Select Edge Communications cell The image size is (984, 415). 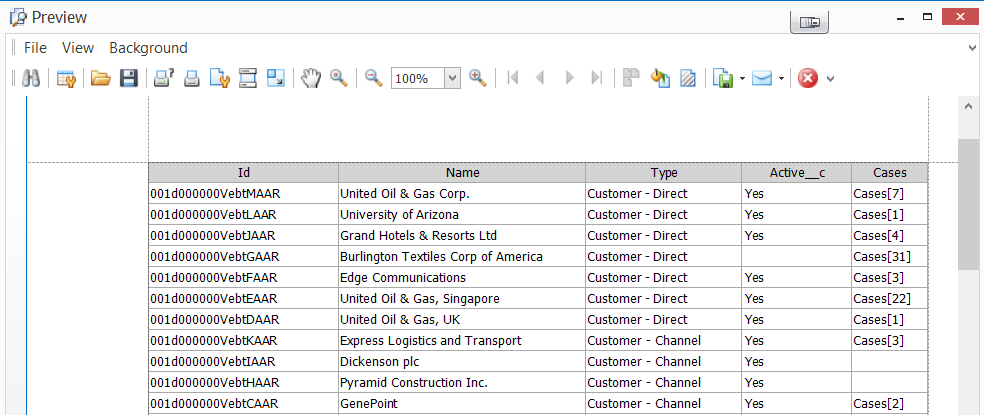pyautogui.click(x=463, y=278)
